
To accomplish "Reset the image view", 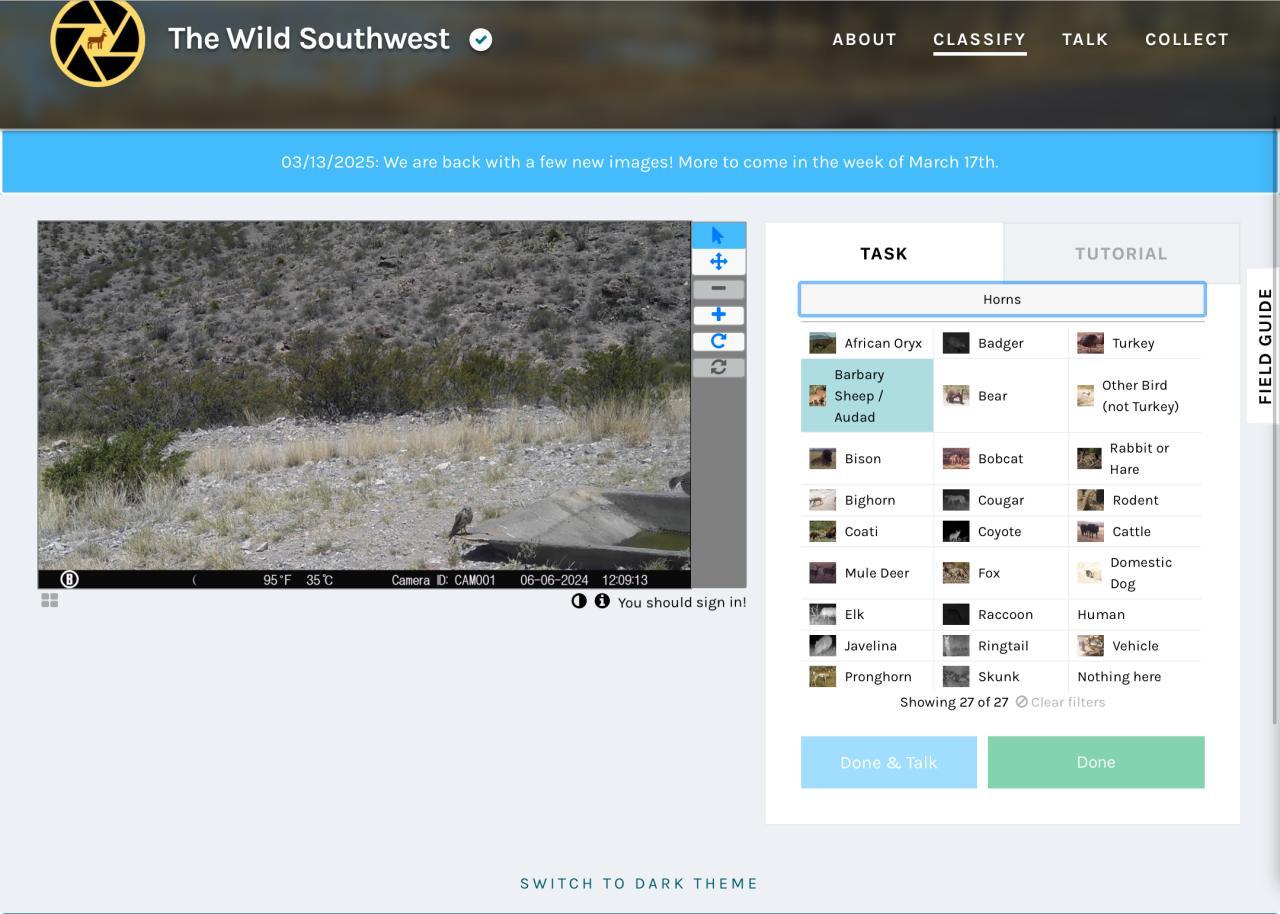I will click(x=718, y=367).
